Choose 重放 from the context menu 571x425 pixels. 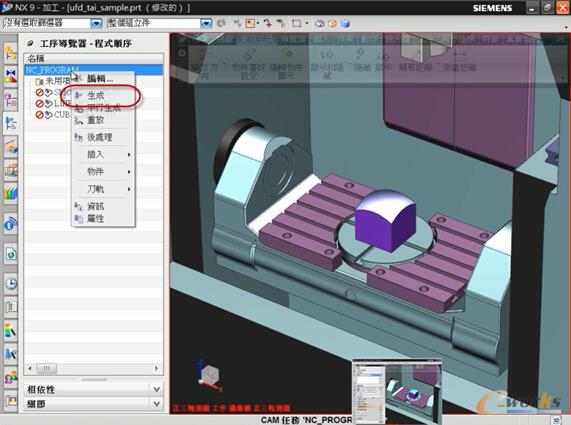pos(103,120)
